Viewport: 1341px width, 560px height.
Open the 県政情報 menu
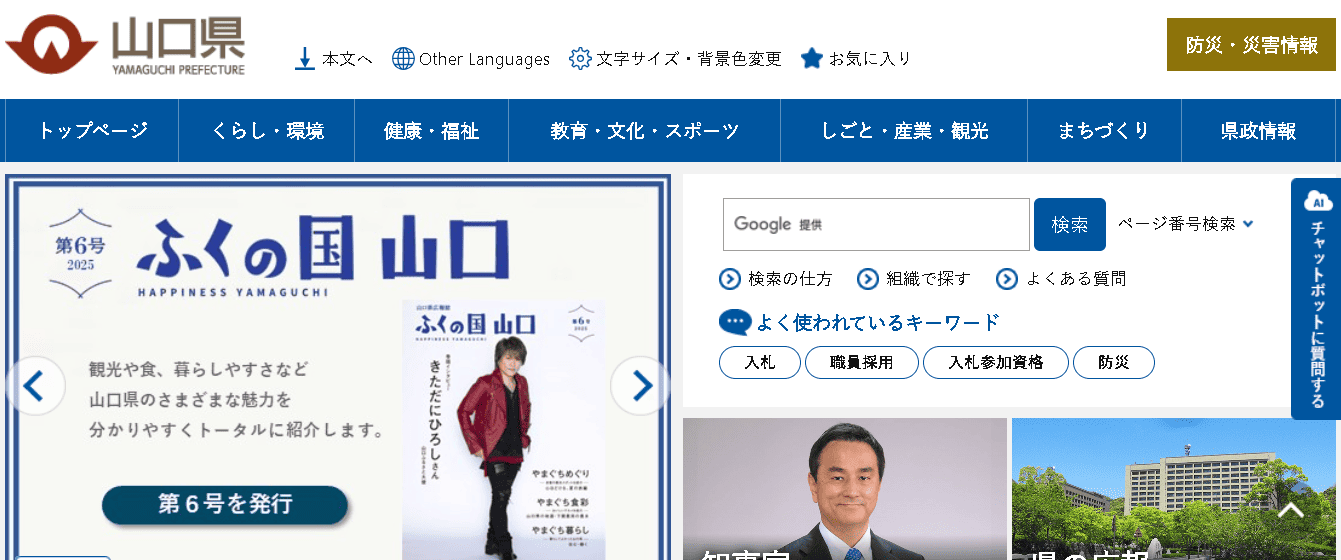pyautogui.click(x=1258, y=131)
